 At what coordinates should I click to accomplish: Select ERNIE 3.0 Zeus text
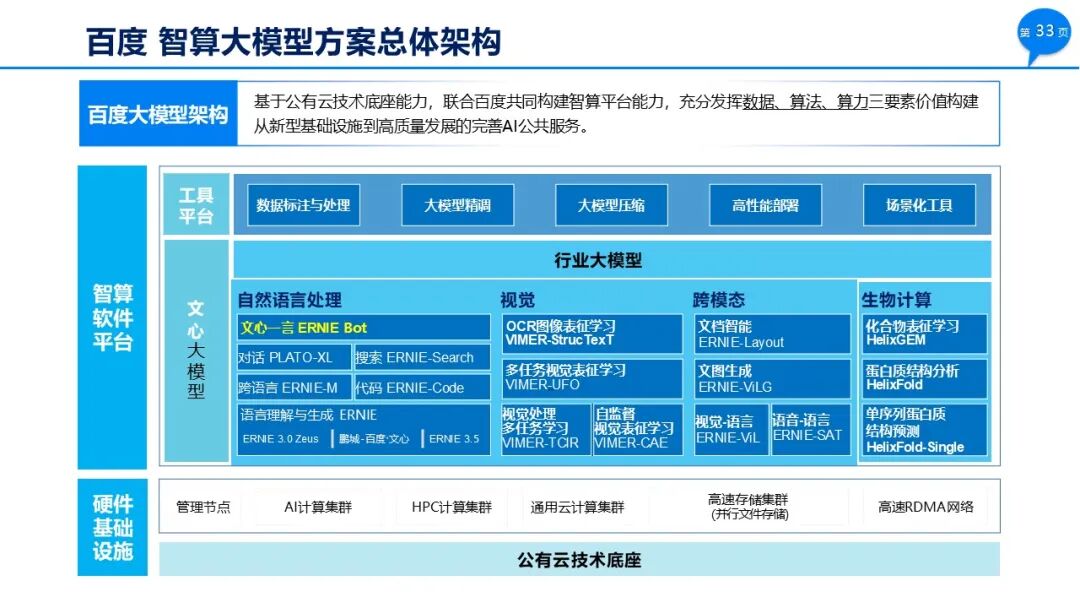click(x=281, y=439)
